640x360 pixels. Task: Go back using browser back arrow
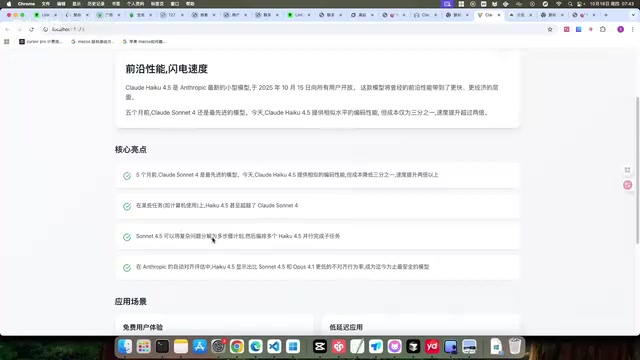[7, 29]
